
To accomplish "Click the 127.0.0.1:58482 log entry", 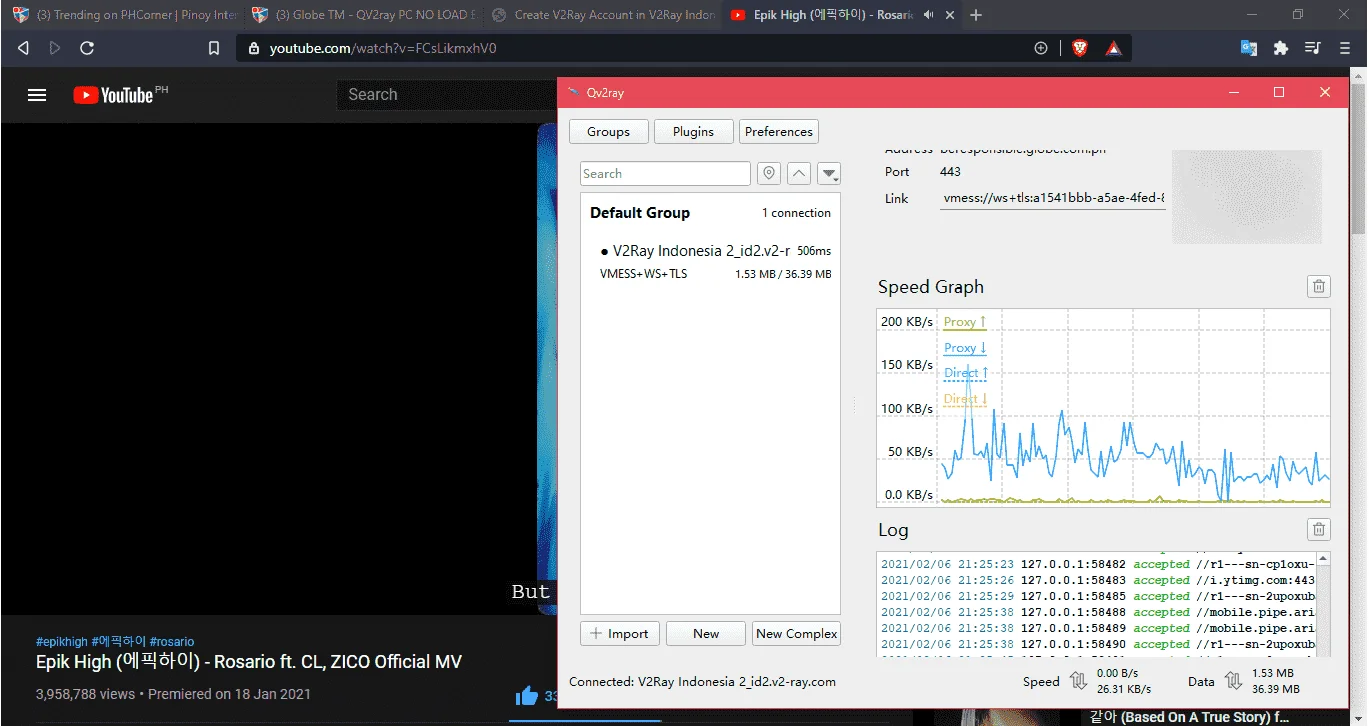I will [1098, 564].
